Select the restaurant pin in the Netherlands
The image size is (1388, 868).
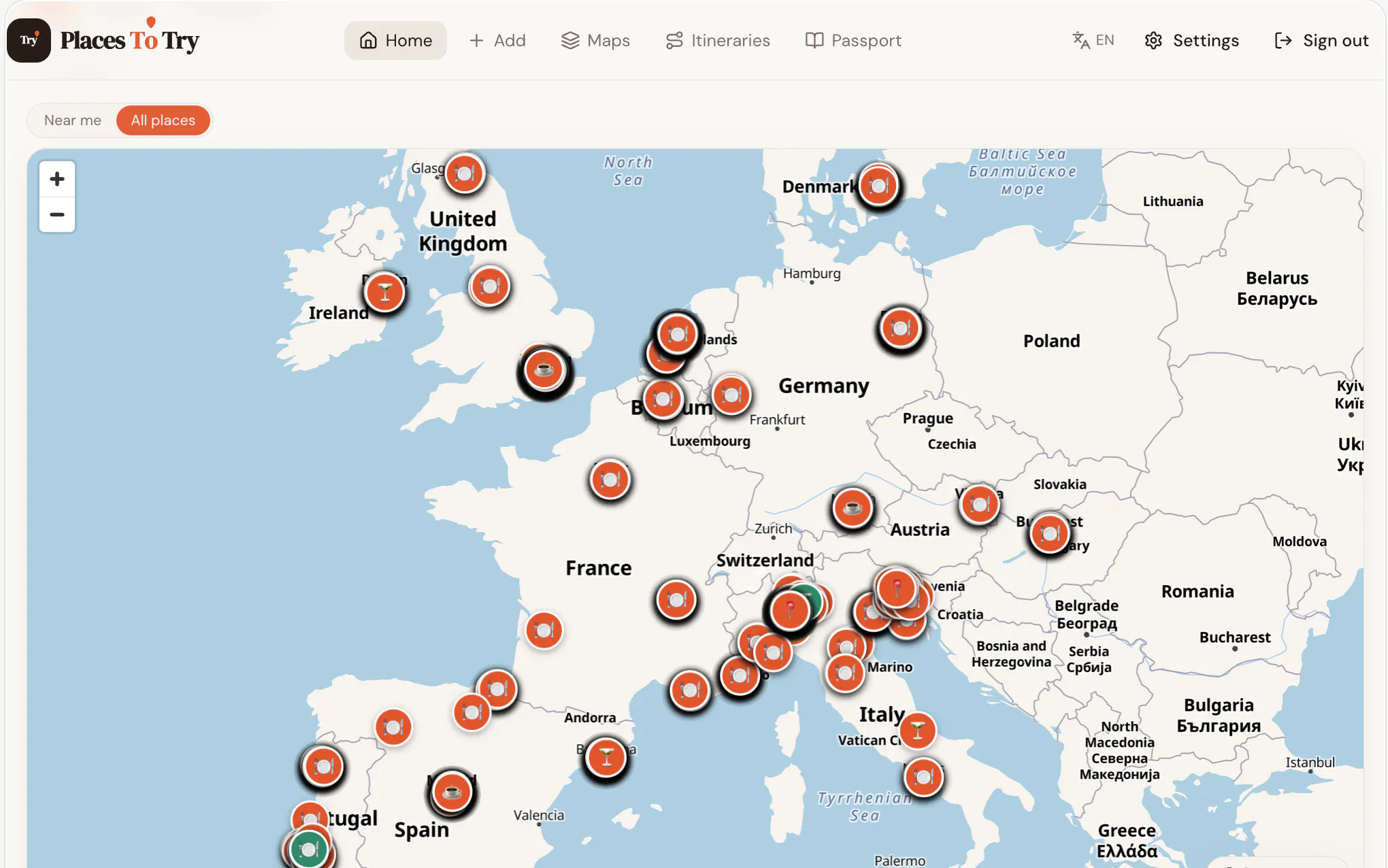[678, 334]
